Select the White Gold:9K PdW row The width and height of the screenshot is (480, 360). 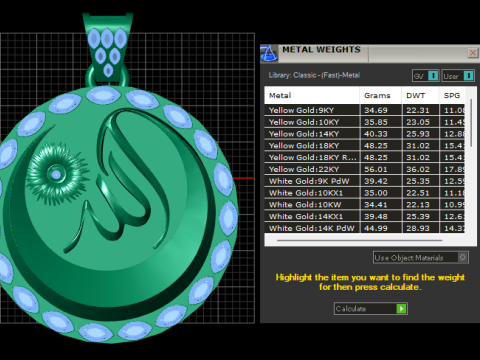point(365,181)
